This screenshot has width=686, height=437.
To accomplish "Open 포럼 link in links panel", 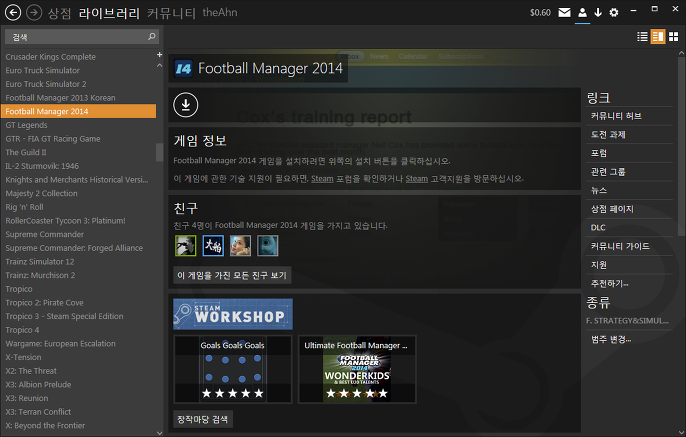I will 598,153.
